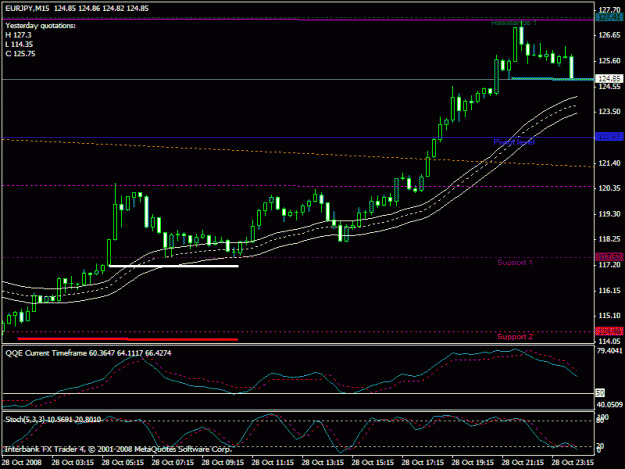Click the blue pivot price tag on axis
The image size is (625, 469).
click(x=609, y=137)
